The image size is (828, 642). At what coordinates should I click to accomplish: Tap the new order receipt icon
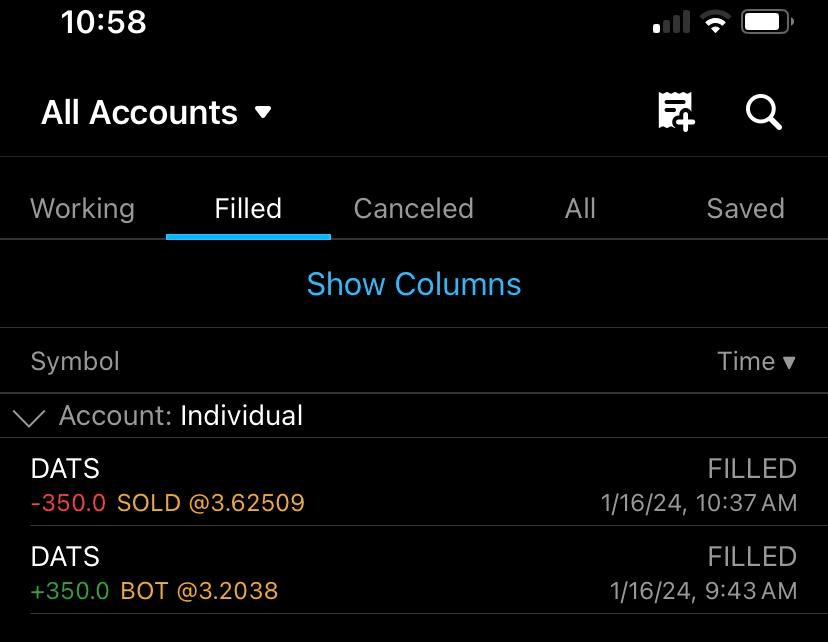click(676, 112)
